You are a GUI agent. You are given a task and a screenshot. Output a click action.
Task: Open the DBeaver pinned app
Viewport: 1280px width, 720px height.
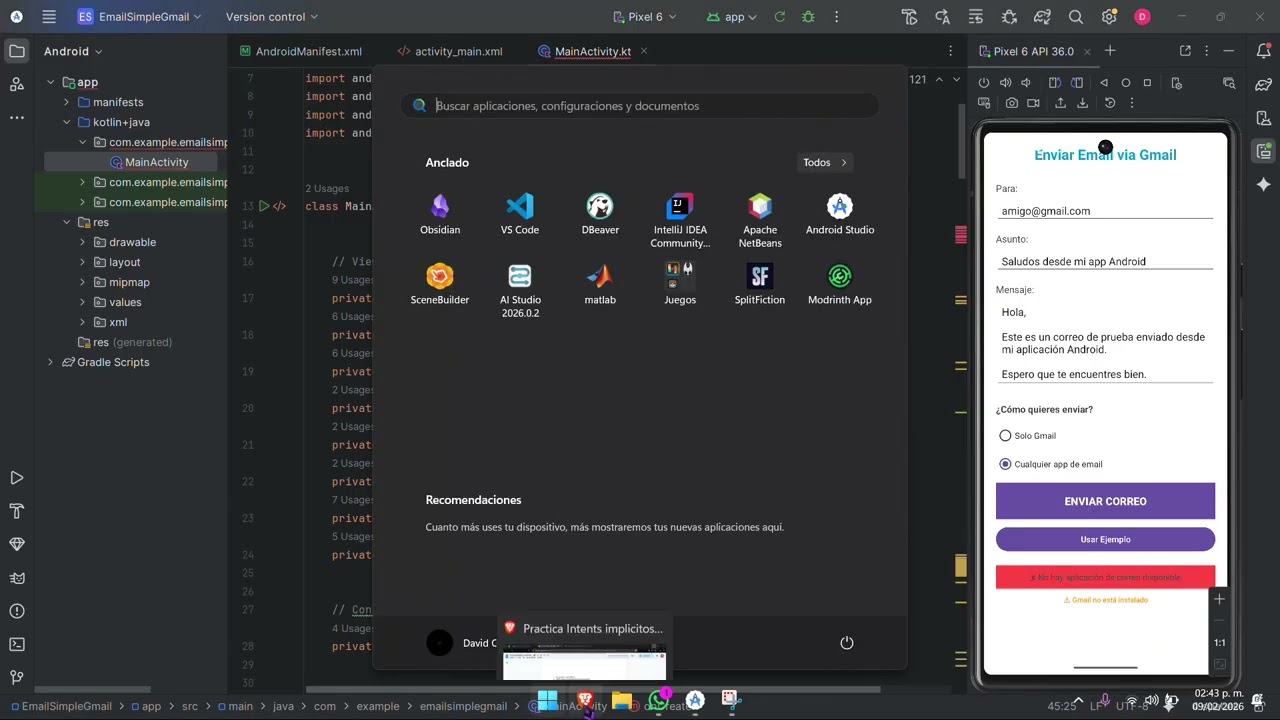click(x=600, y=214)
